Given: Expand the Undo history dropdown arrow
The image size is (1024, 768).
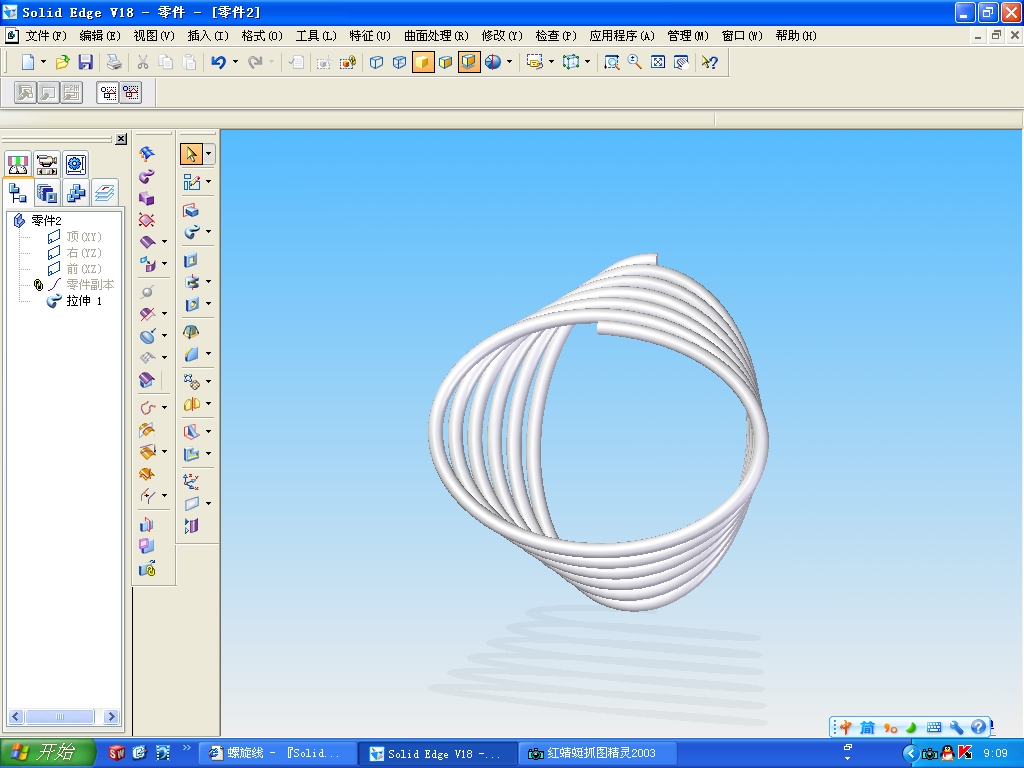Looking at the screenshot, I should (x=235, y=62).
